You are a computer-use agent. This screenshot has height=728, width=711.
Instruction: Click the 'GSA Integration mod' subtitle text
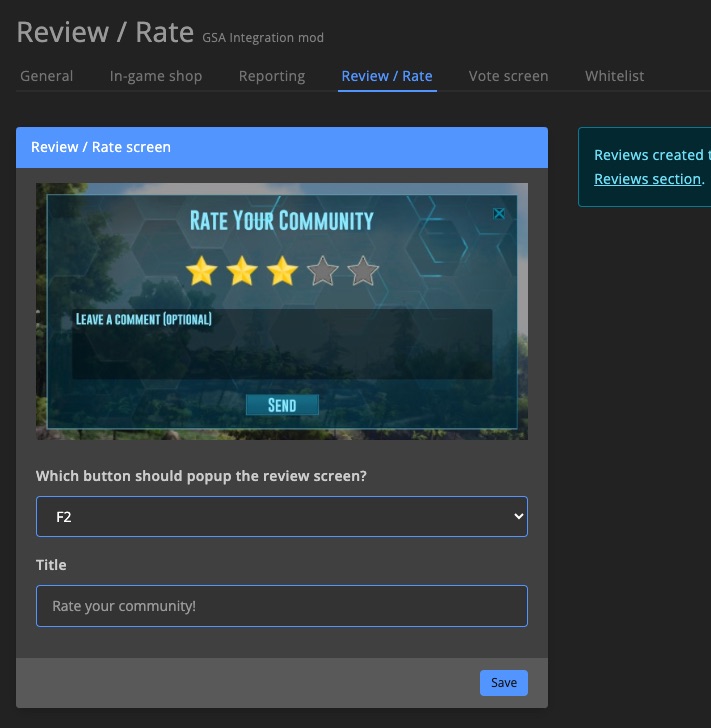263,38
